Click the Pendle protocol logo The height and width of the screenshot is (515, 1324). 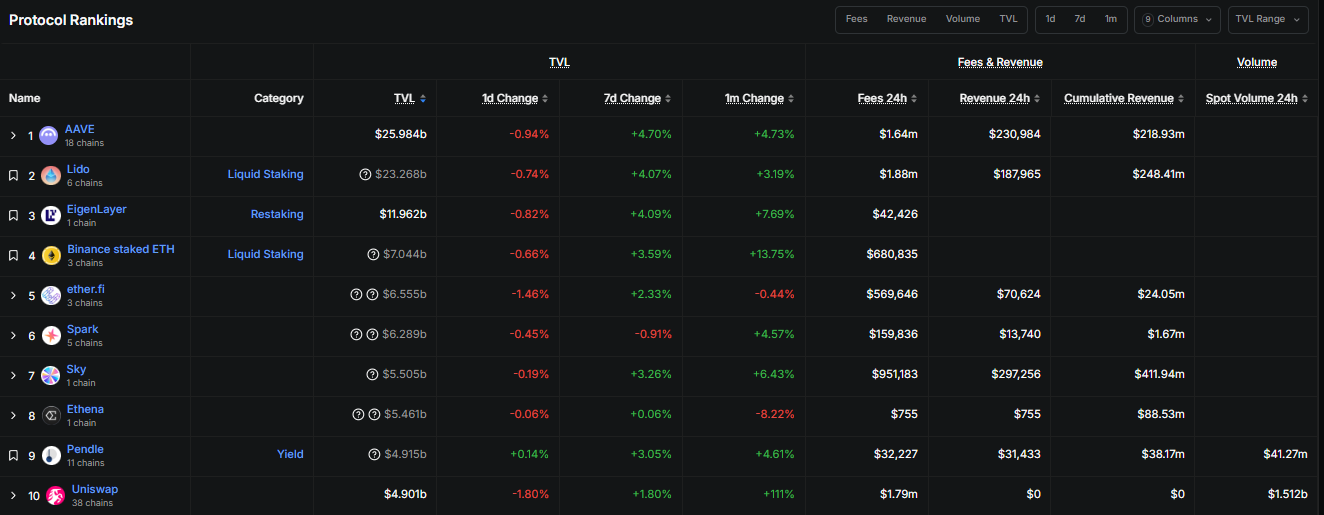[x=50, y=455]
